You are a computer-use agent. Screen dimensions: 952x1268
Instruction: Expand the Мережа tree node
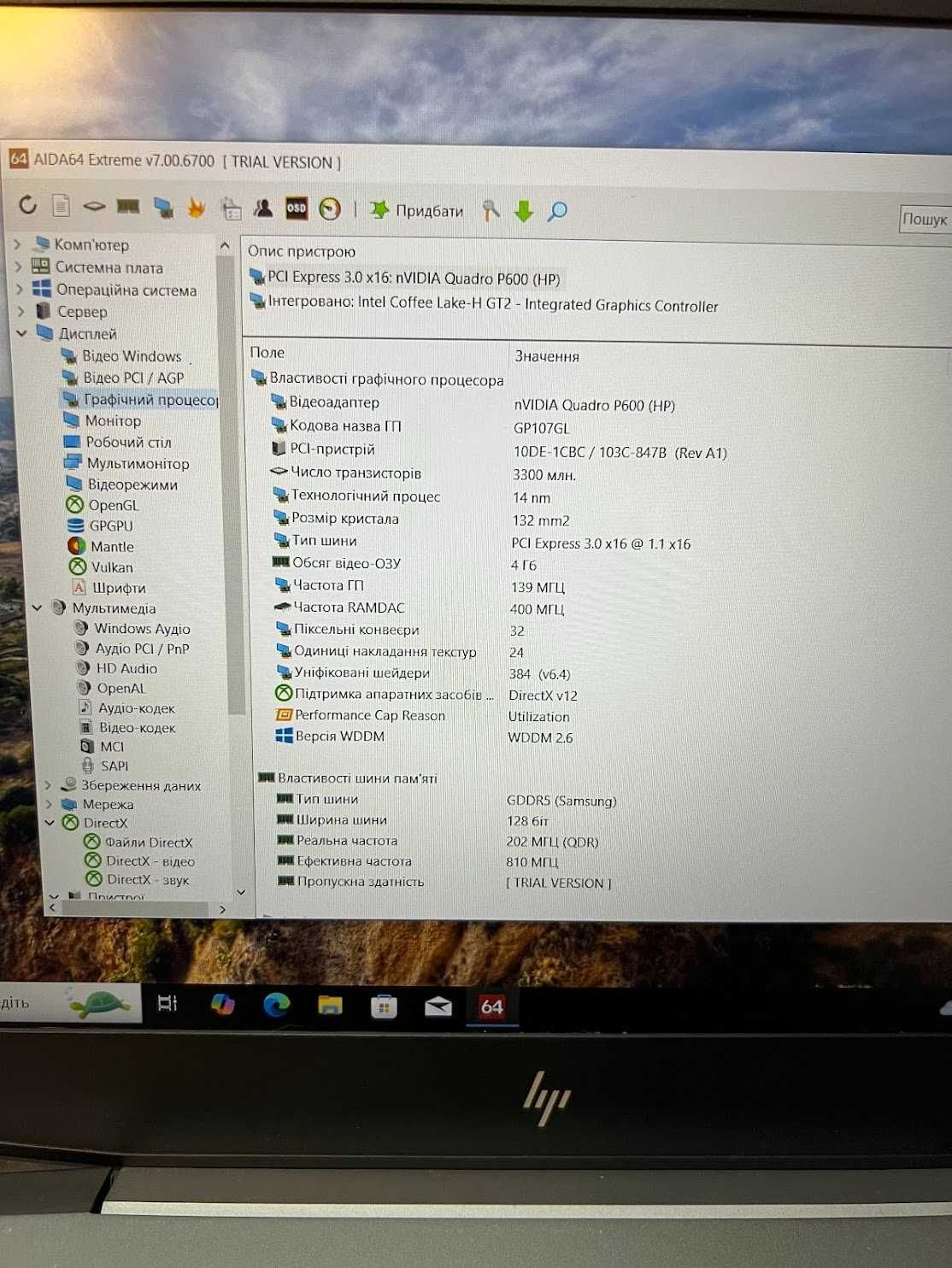49,804
